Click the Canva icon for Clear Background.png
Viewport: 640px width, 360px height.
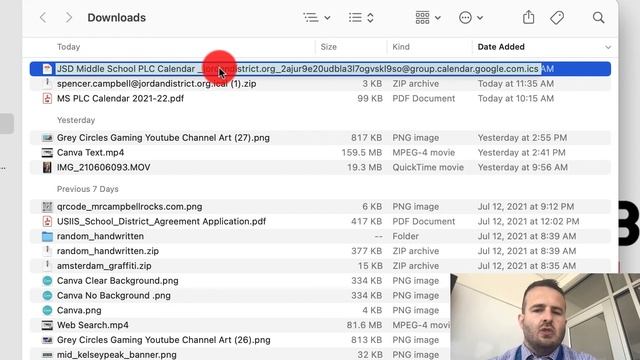[x=47, y=281]
